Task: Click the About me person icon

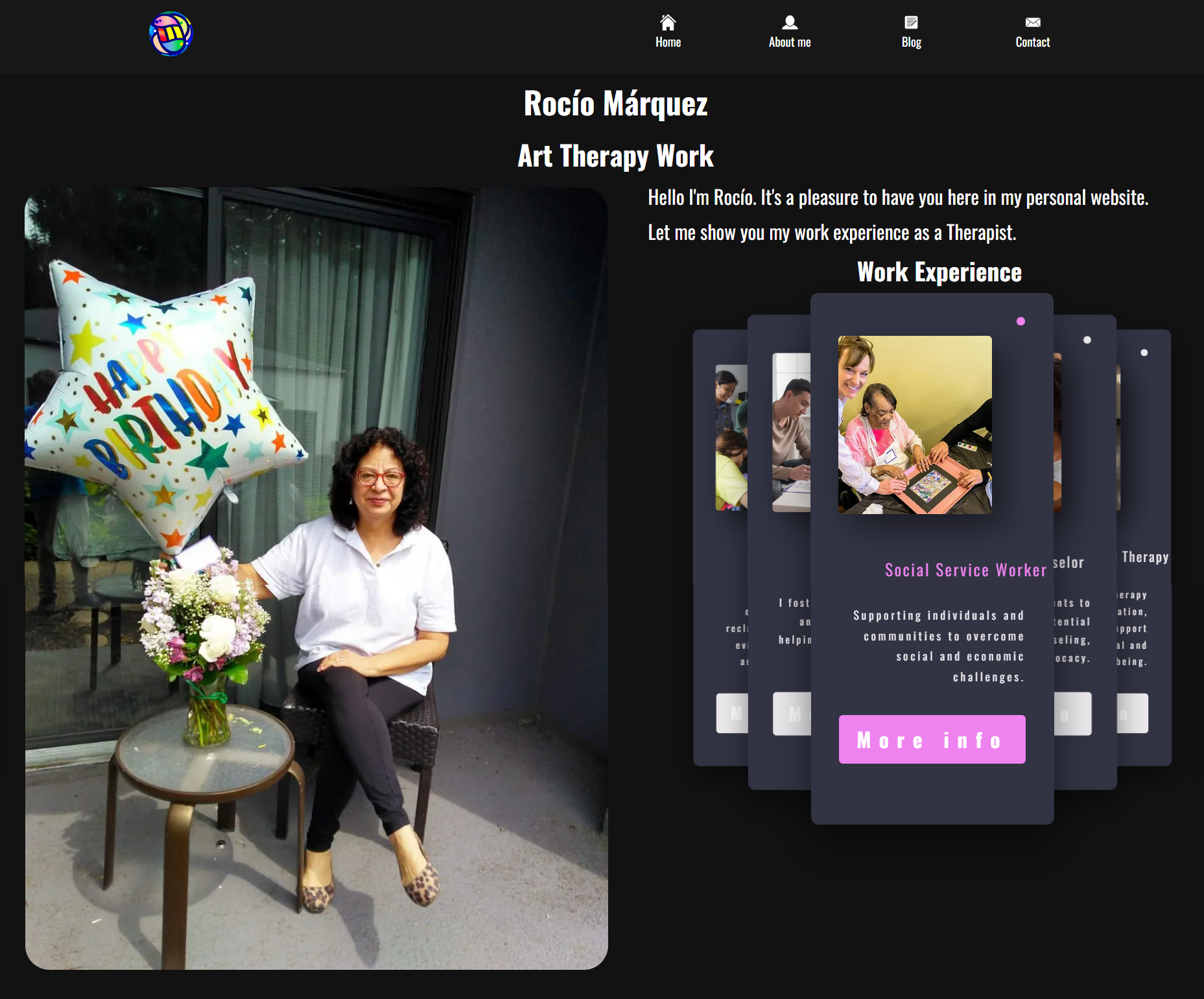Action: pyautogui.click(x=789, y=23)
